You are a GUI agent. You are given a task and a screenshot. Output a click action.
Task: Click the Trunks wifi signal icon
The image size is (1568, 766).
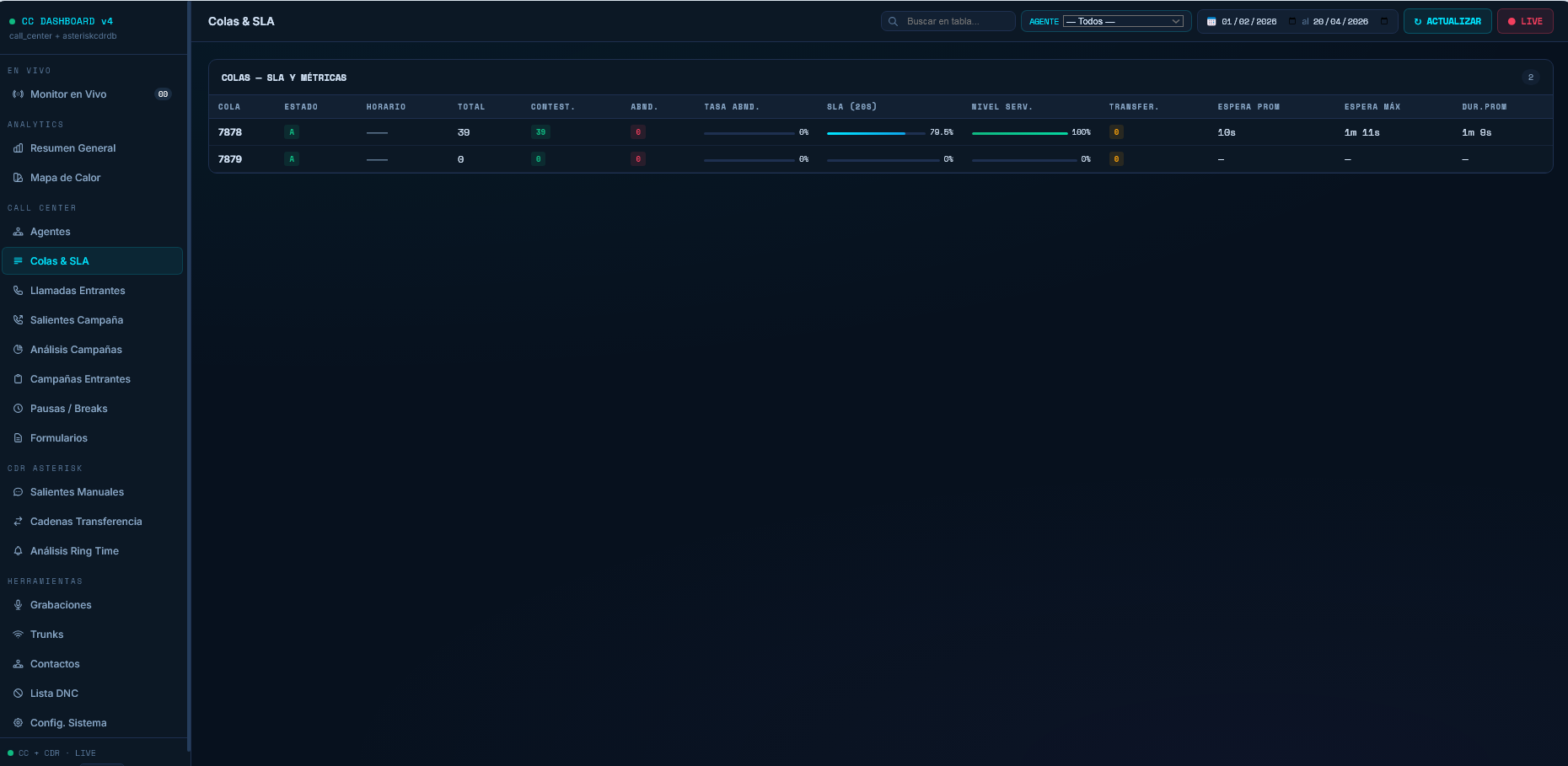(18, 635)
